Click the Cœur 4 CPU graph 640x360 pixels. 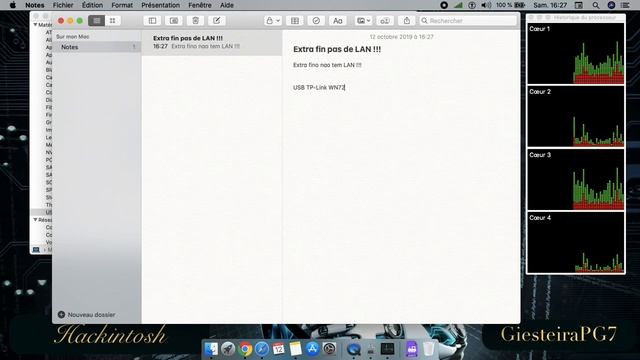click(x=576, y=242)
